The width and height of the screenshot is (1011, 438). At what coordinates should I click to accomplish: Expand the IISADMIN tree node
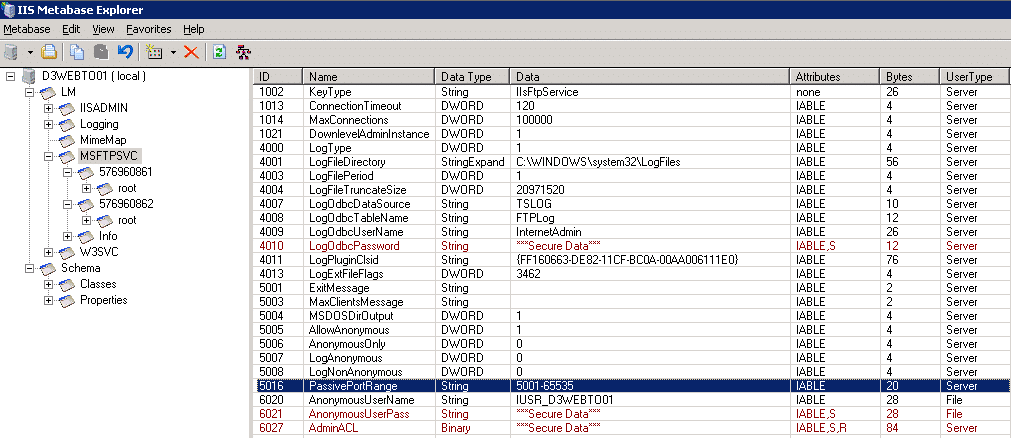pyautogui.click(x=48, y=108)
